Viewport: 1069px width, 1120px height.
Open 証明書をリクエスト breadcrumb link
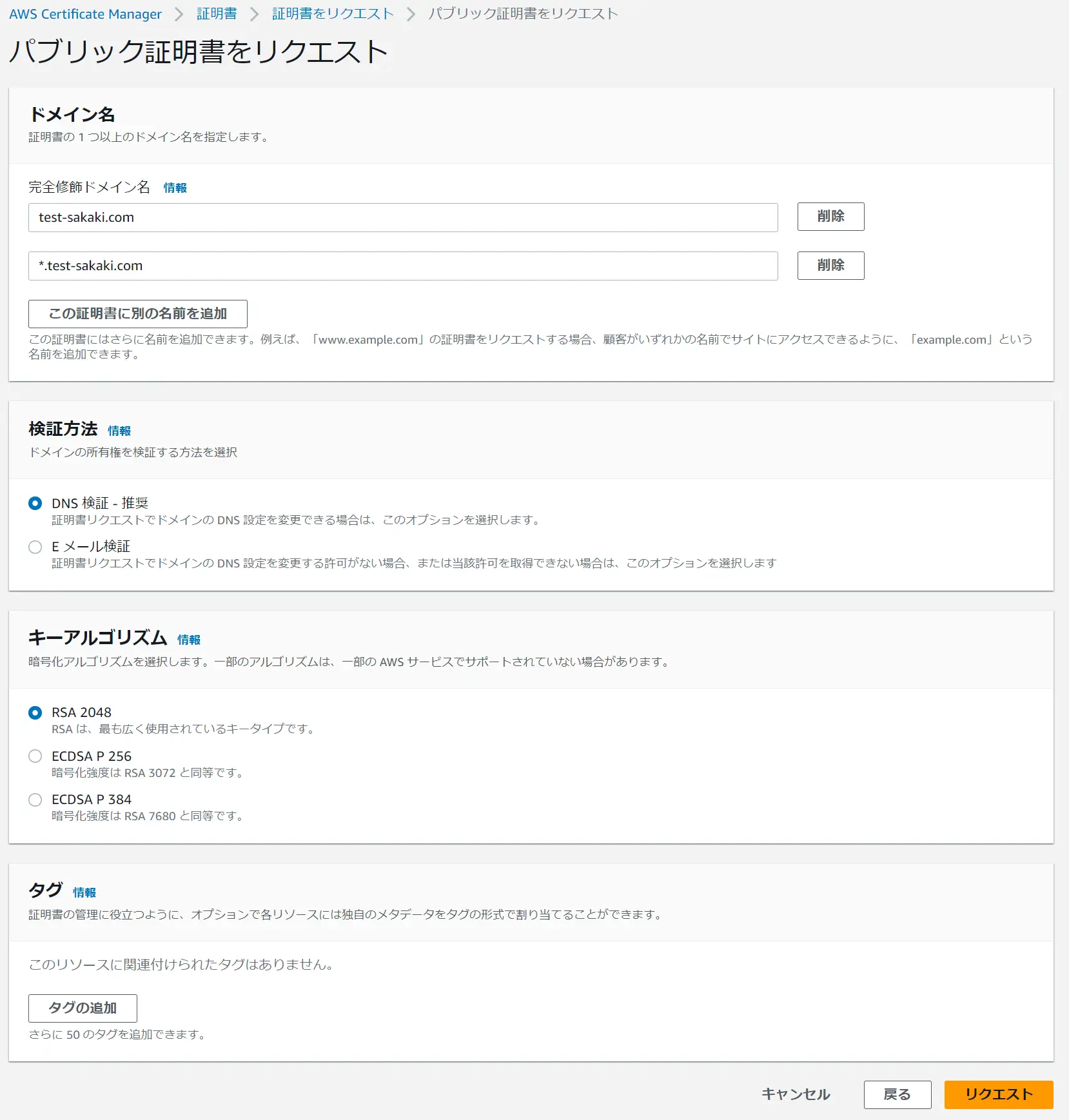pos(333,14)
